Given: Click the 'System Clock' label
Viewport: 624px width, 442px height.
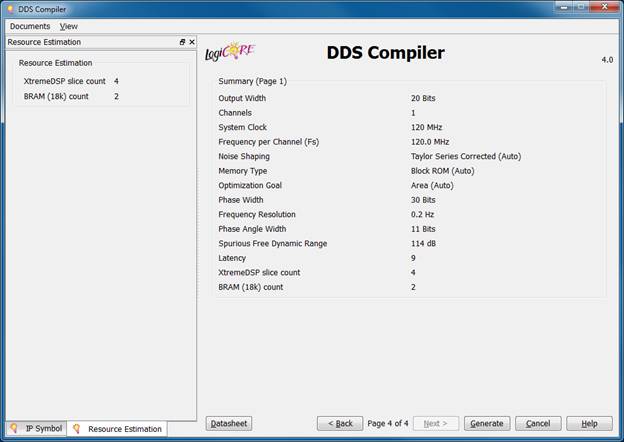Looking at the screenshot, I should 242,127.
